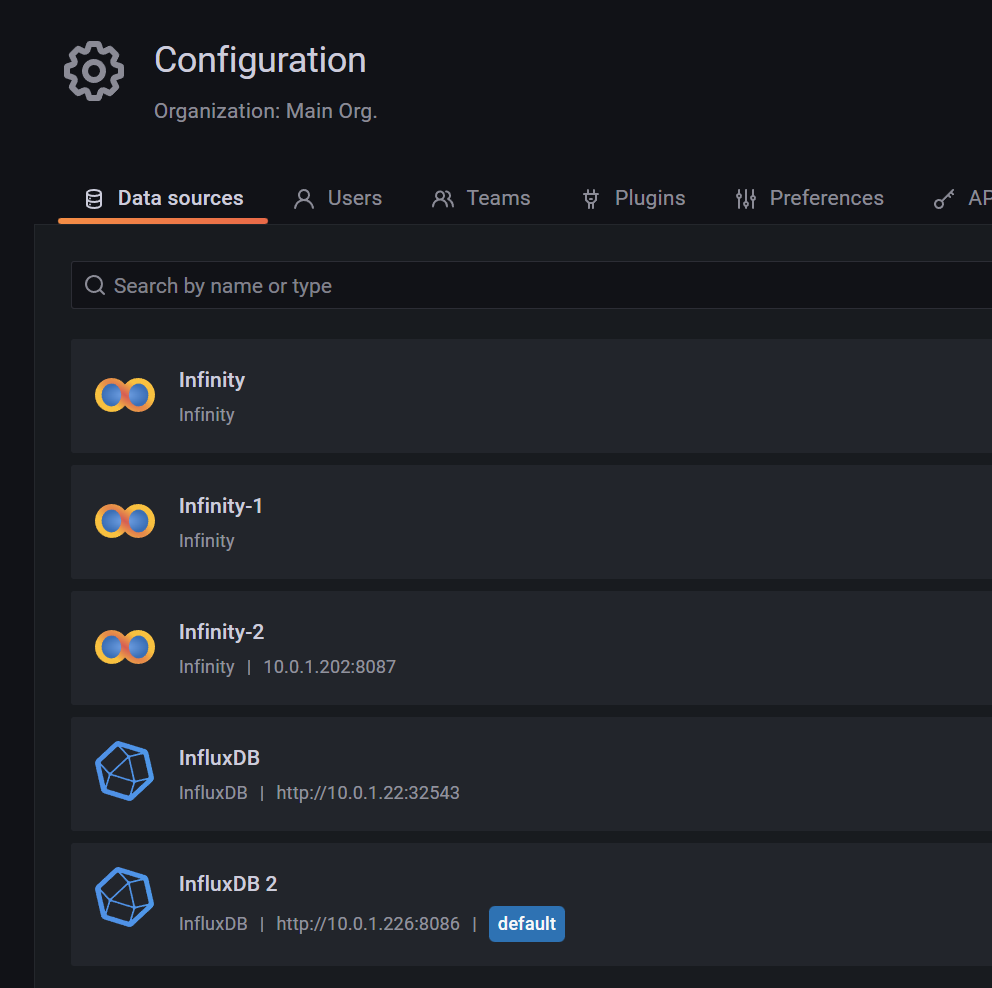The image size is (992, 988).
Task: Switch to the Users tab
Action: [338, 198]
